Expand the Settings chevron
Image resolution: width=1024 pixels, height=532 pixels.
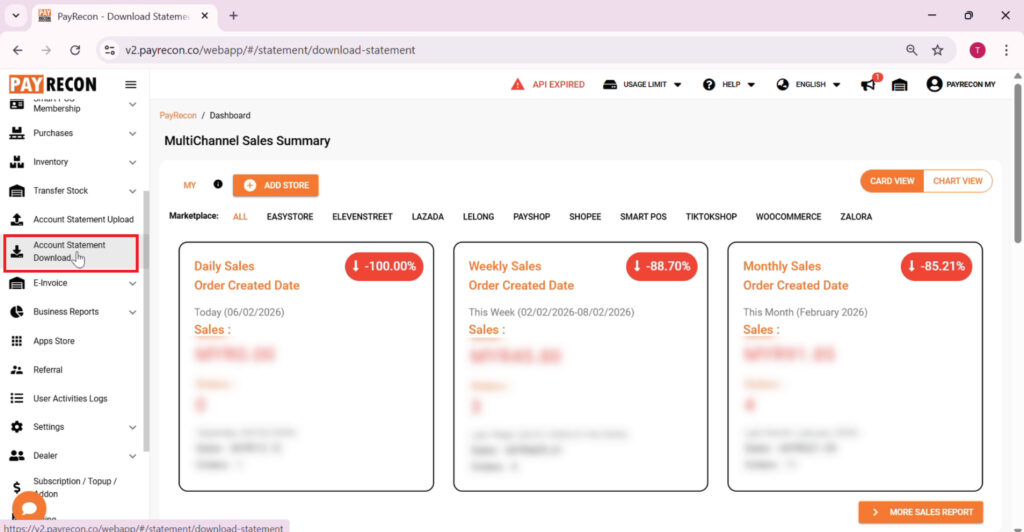[133, 428]
